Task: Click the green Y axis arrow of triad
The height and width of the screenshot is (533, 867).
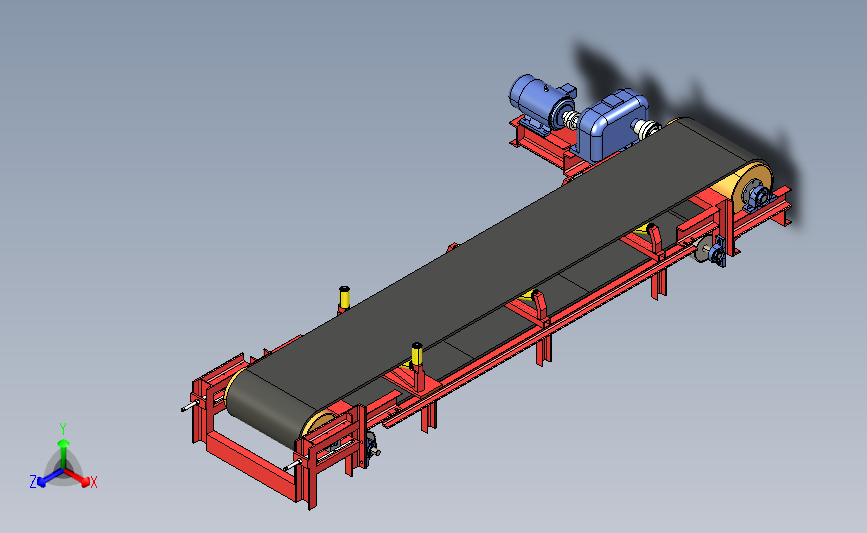Action: (x=64, y=452)
